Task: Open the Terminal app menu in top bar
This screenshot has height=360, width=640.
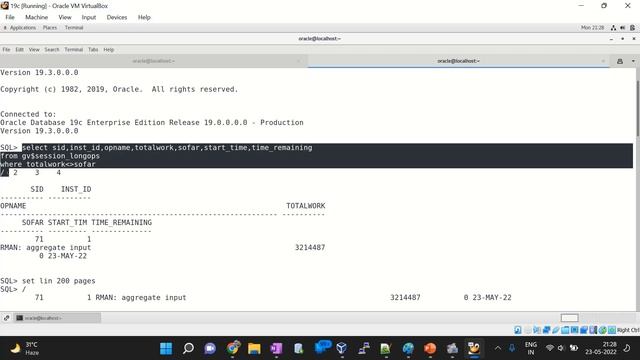Action: coord(74,28)
